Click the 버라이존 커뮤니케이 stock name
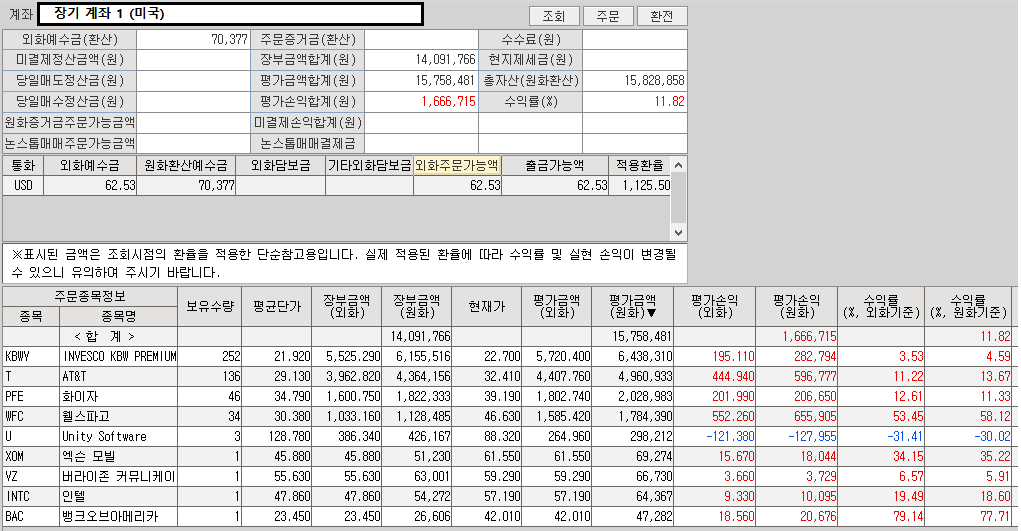 point(119,476)
